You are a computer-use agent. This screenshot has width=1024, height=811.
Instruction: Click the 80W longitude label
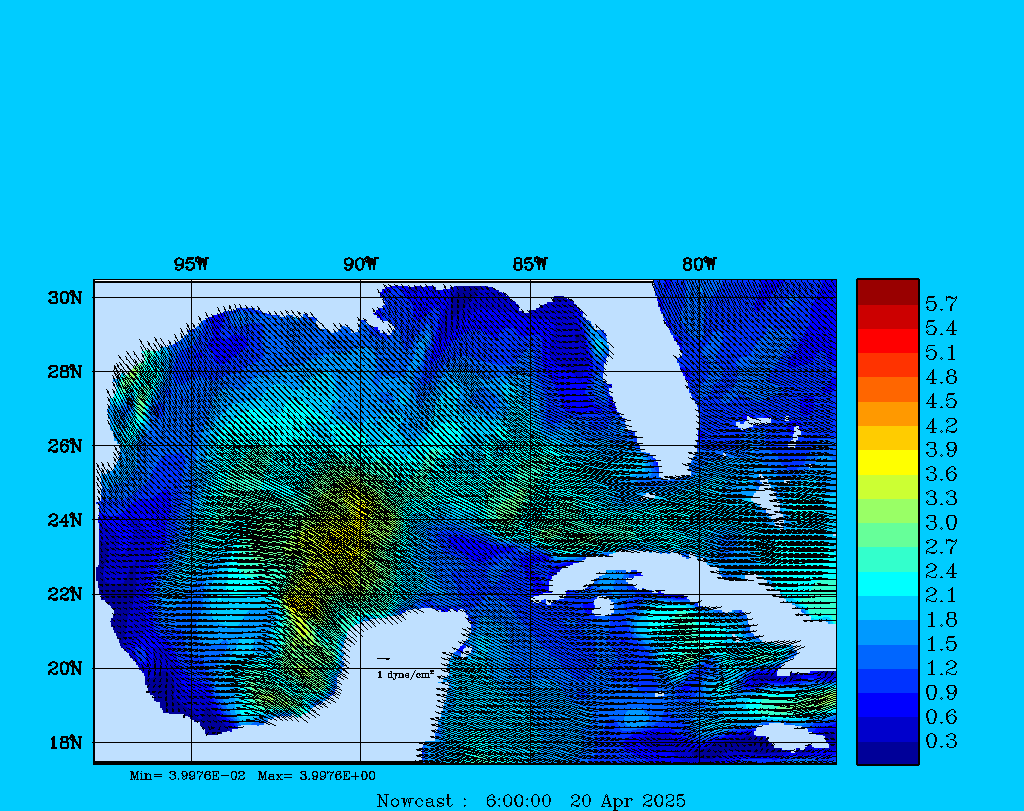[699, 264]
